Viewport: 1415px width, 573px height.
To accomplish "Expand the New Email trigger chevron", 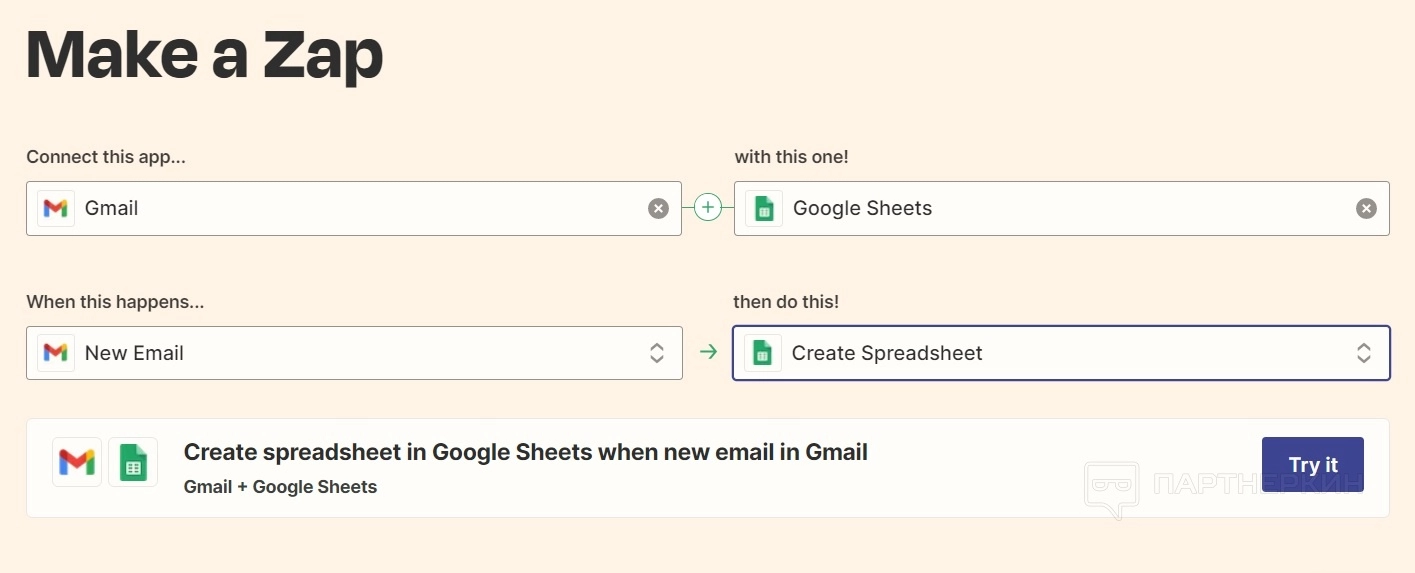I will click(657, 353).
